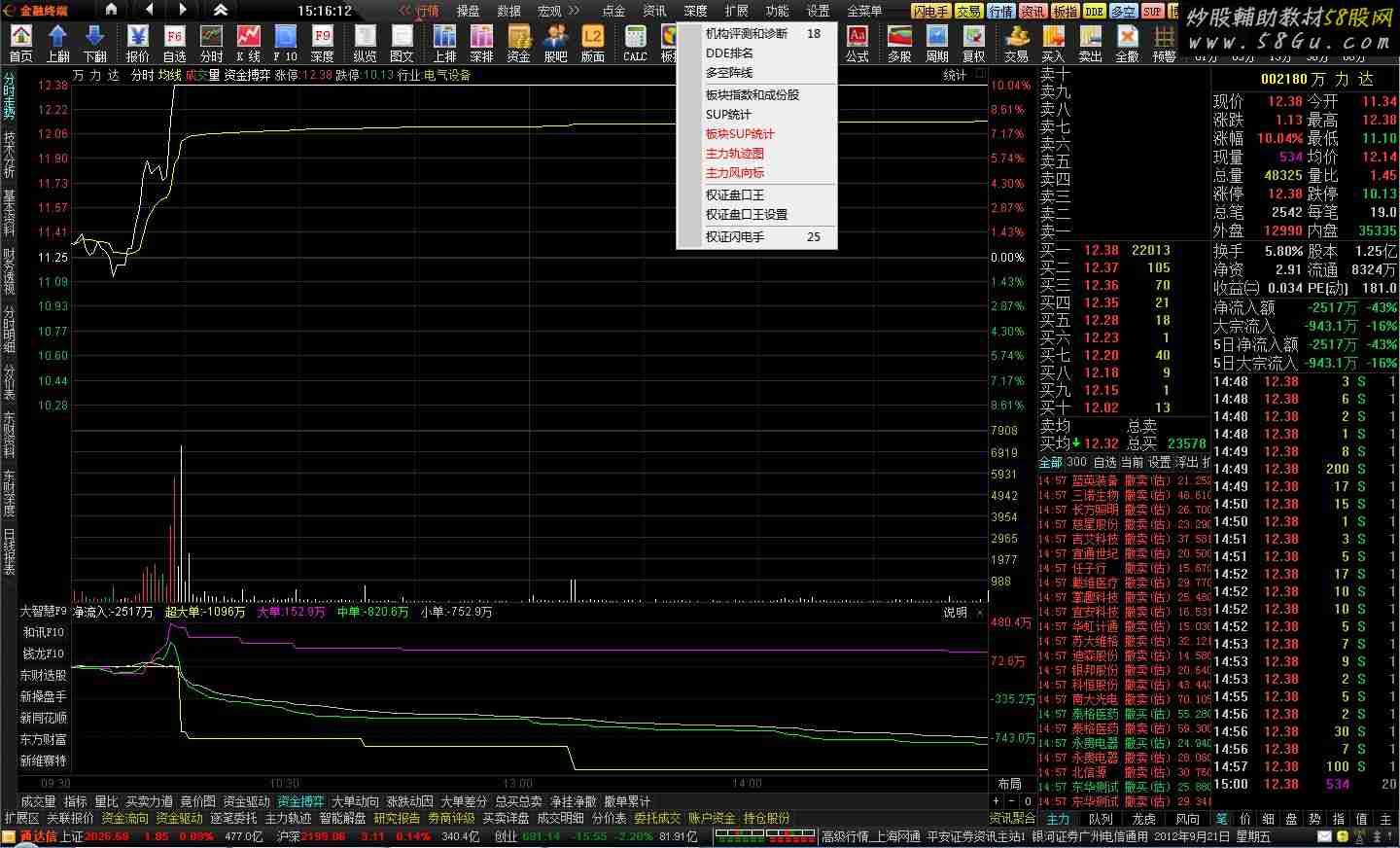Click the double up-chevron collapse icon
The image size is (1400, 848).
pyautogui.click(x=221, y=10)
